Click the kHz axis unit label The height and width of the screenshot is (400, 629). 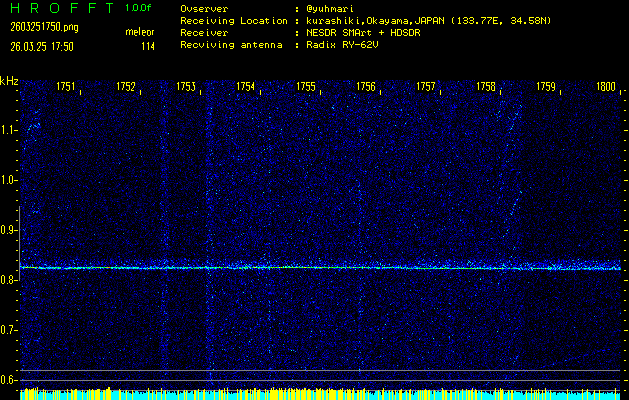[x=9, y=81]
